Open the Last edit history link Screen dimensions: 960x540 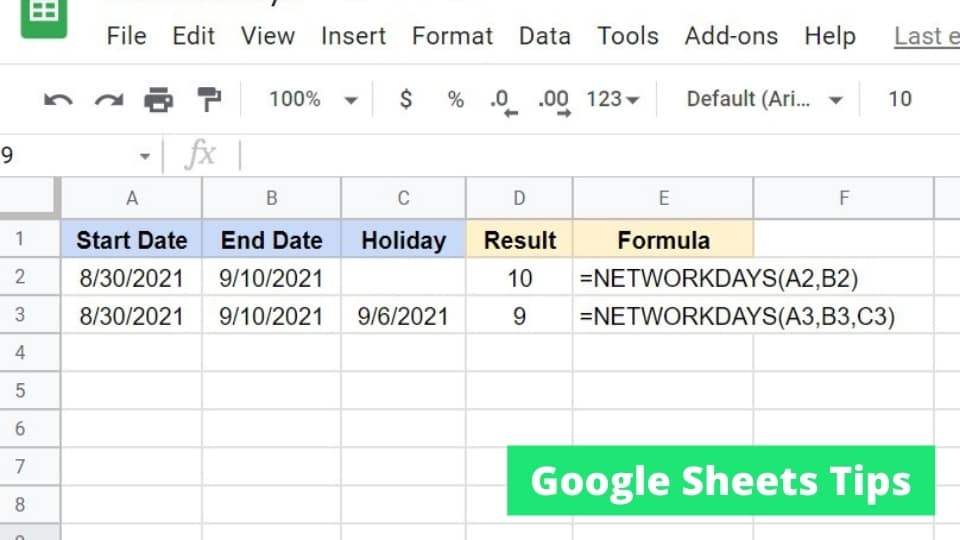coord(926,36)
